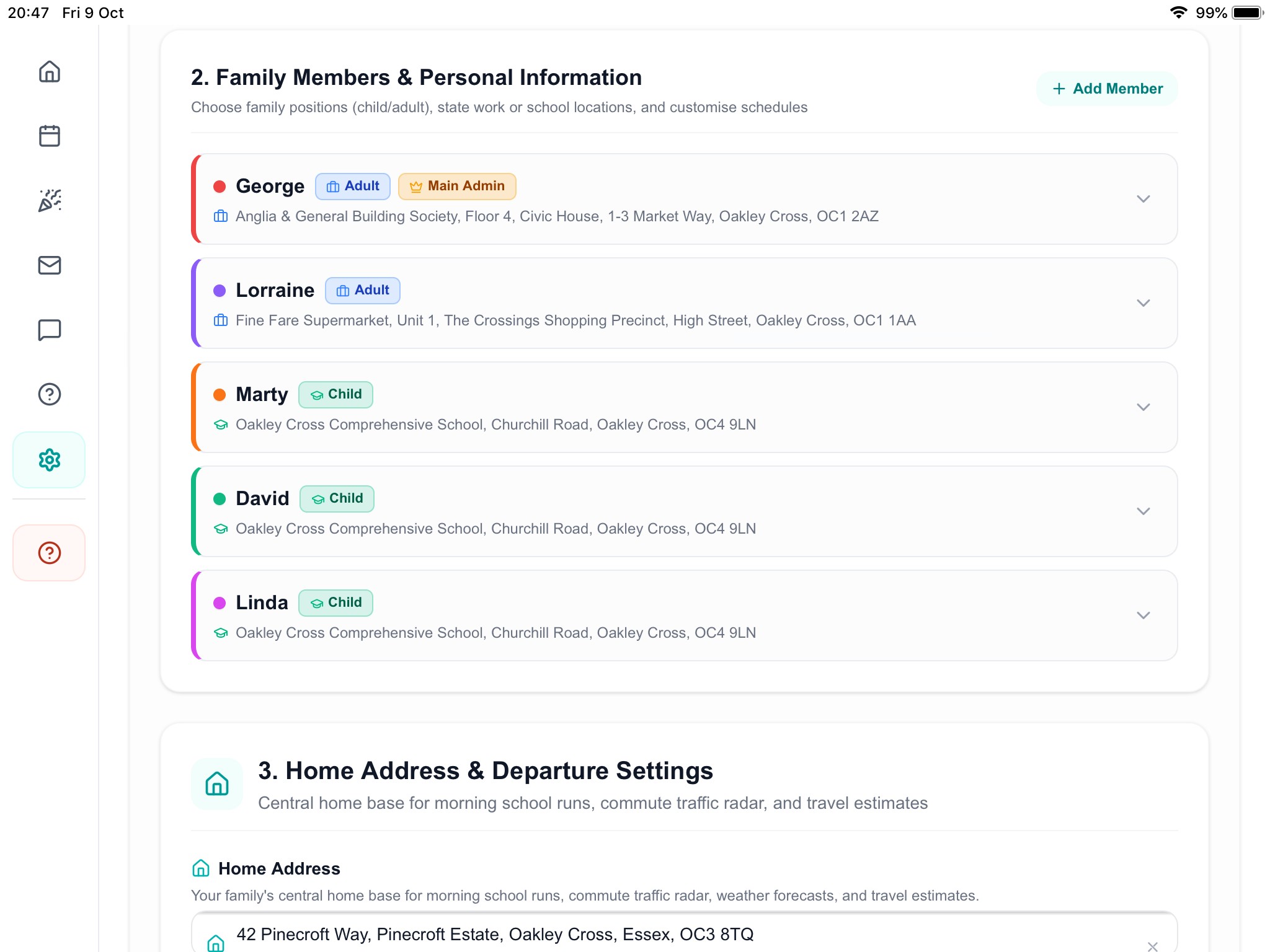Click Marty's Oakley Cross Comprehensive School address
Image resolution: width=1270 pixels, height=952 pixels.
[495, 425]
